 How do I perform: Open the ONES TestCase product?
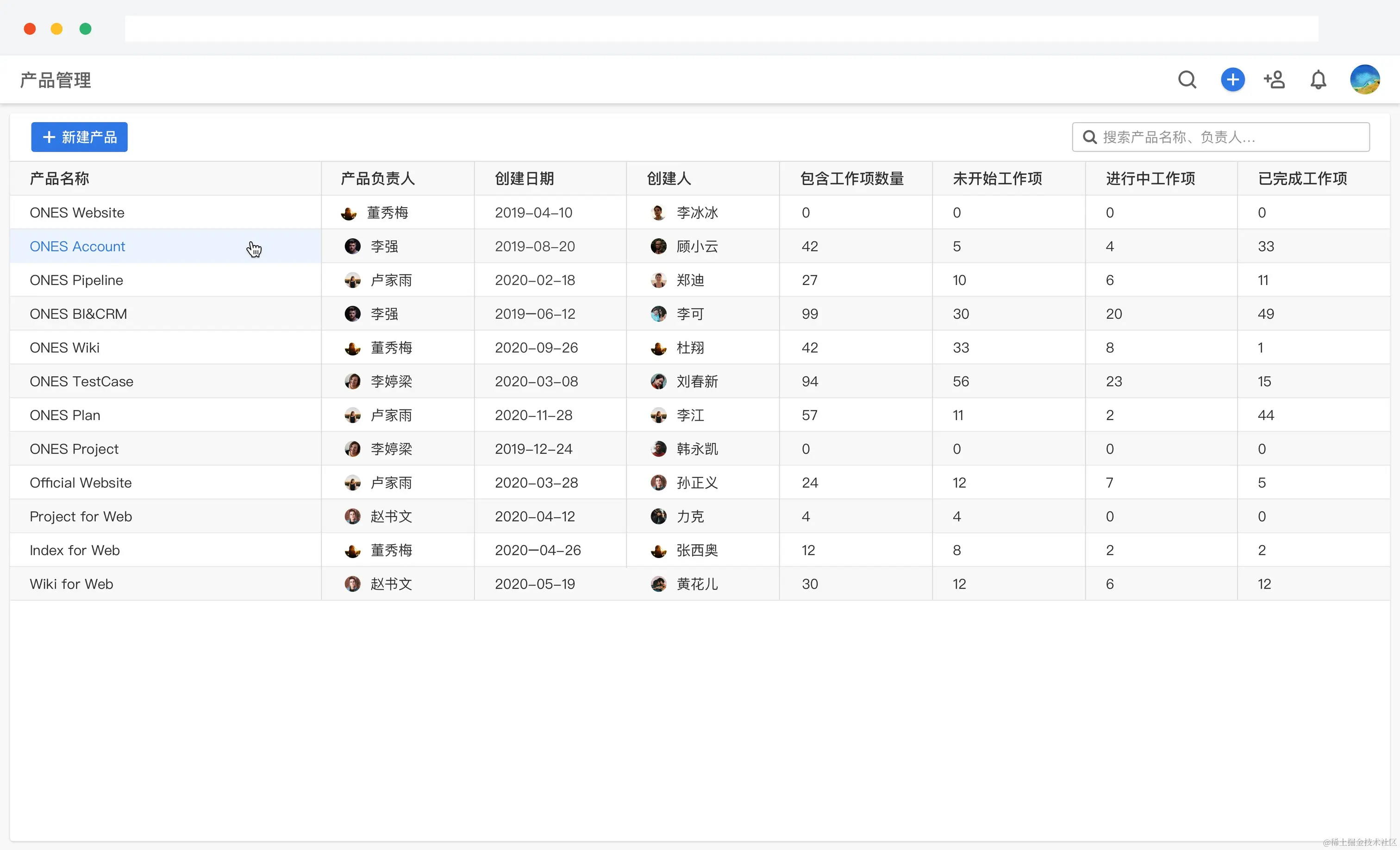click(x=81, y=382)
